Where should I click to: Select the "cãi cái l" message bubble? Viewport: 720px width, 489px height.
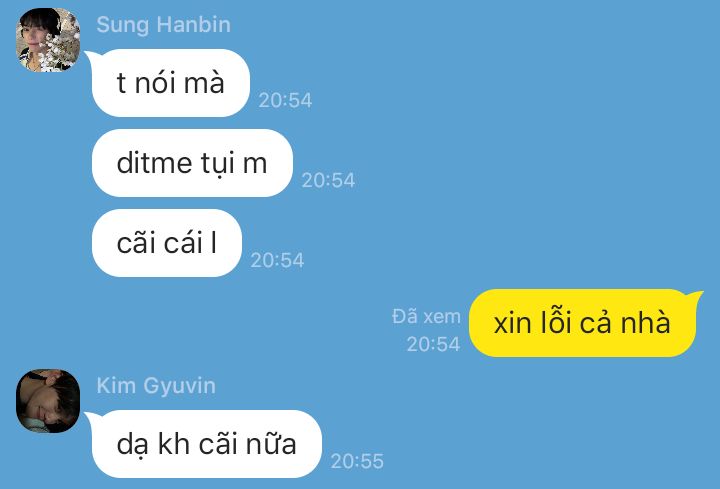(167, 243)
